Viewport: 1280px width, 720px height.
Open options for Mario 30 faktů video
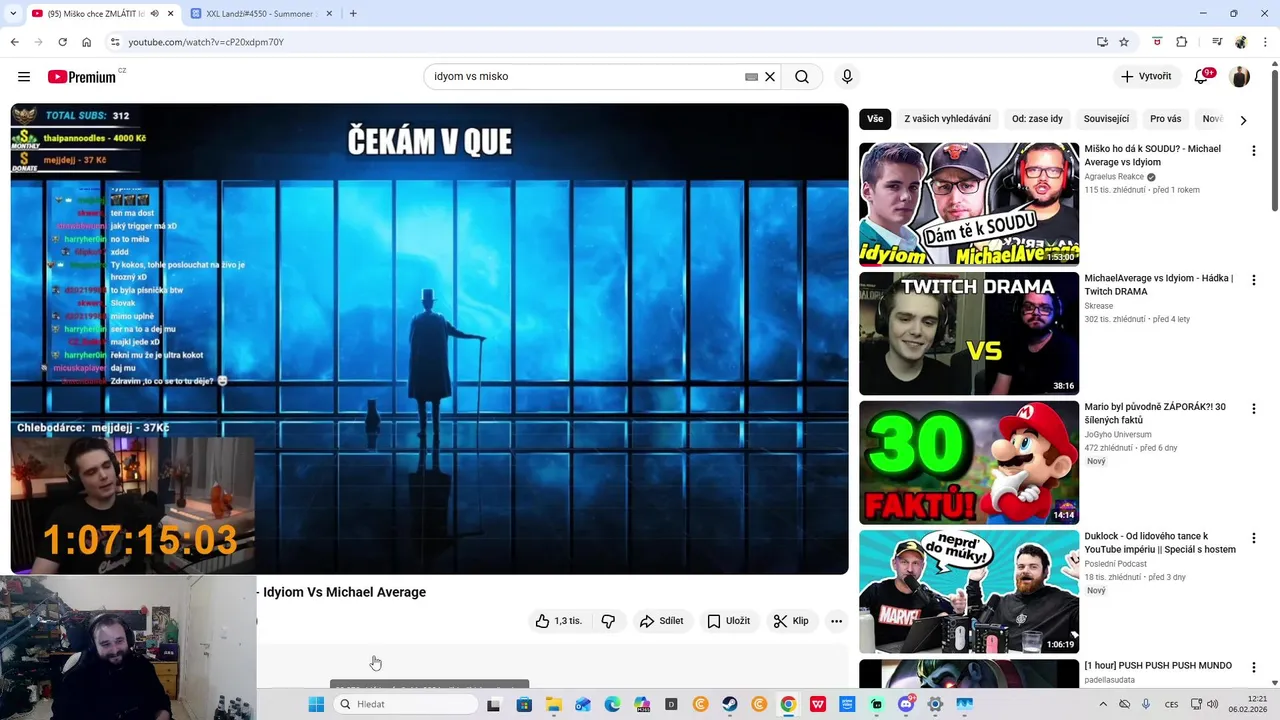(1254, 409)
